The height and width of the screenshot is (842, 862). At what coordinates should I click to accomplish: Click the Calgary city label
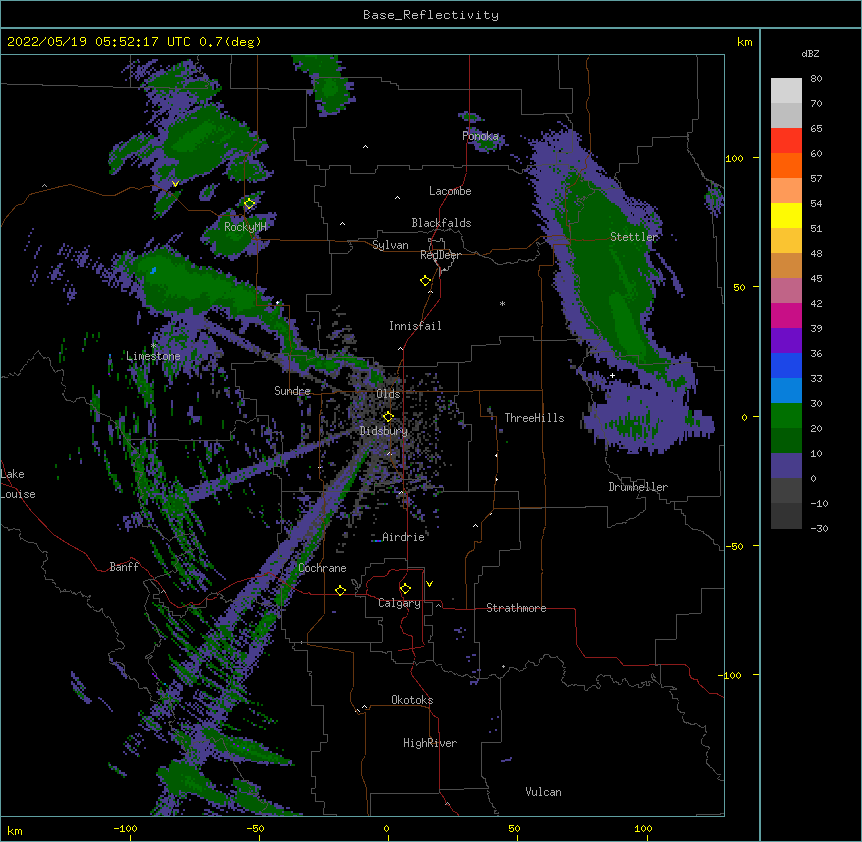(399, 603)
